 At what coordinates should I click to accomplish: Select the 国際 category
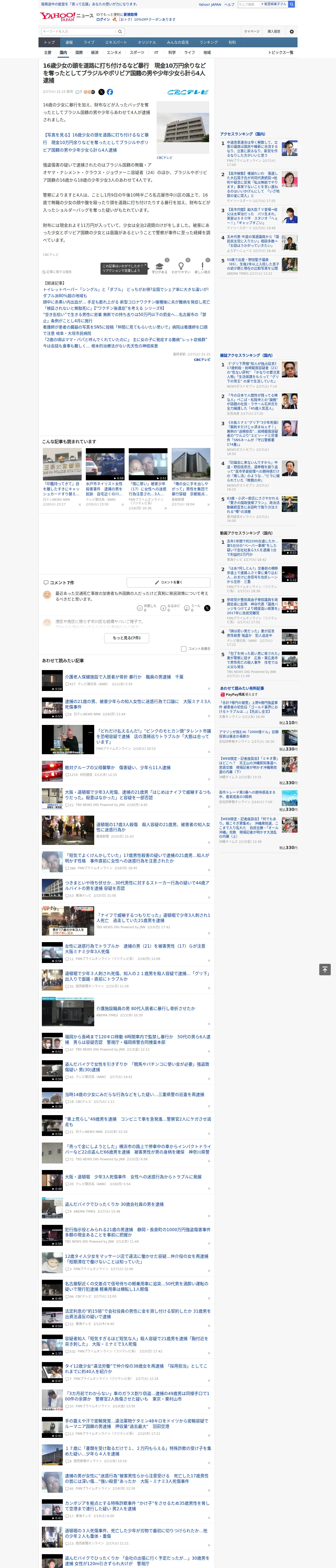pos(79,52)
